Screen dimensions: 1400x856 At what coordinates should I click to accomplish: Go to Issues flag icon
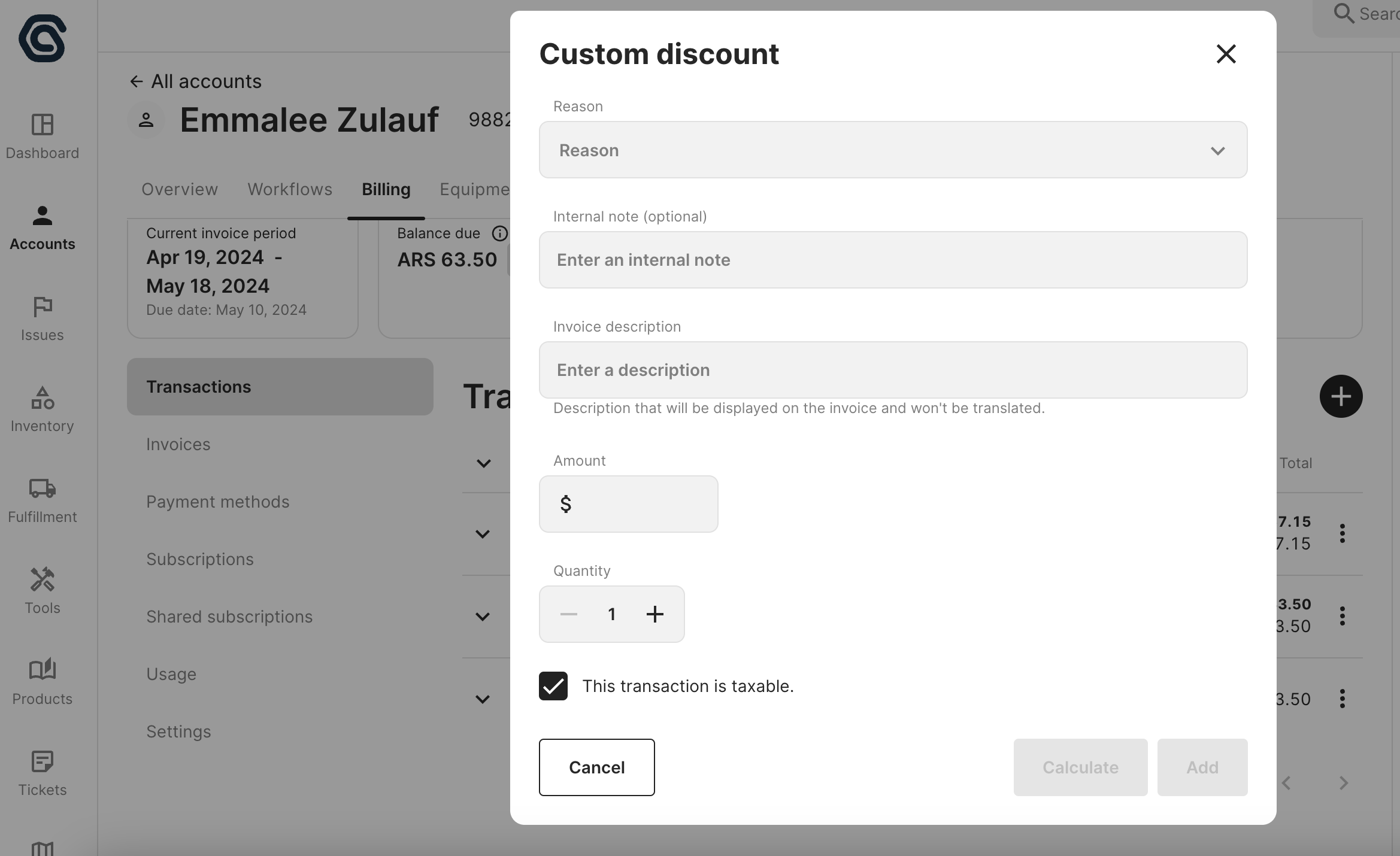click(x=42, y=307)
